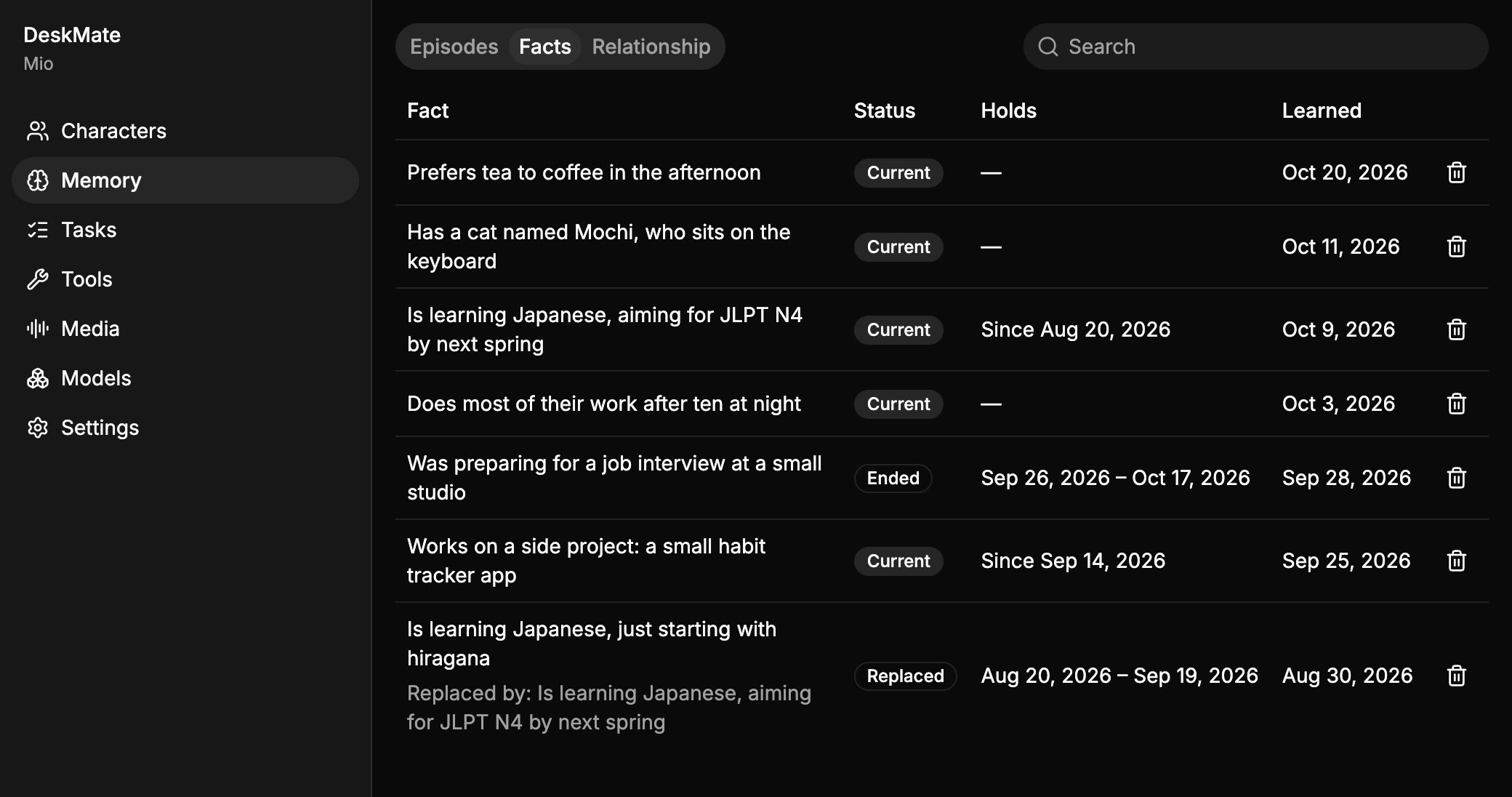Click 'Since Aug 20, 2026' holds value
Screen dimensions: 1512x797
pos(1076,329)
